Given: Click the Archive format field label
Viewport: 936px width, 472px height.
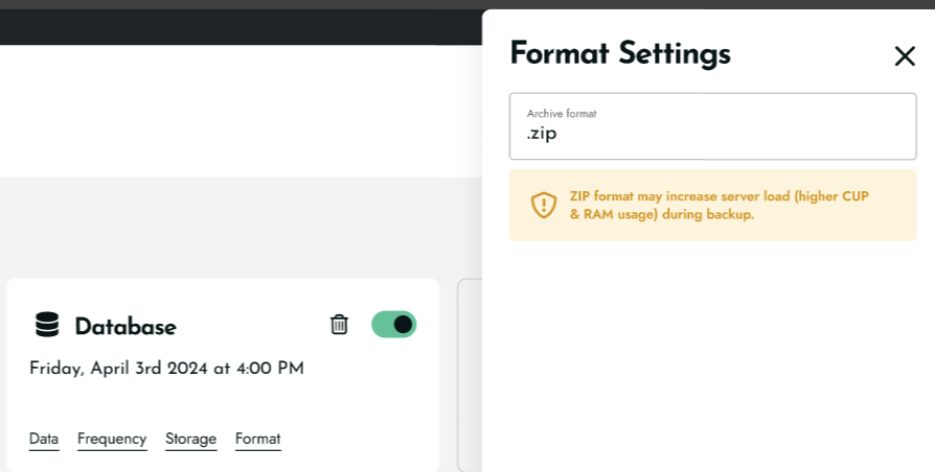Looking at the screenshot, I should (562, 113).
